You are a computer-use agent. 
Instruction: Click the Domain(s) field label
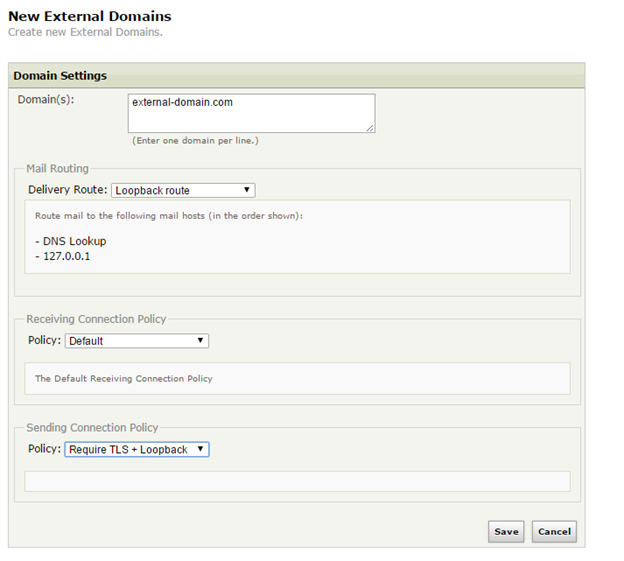click(x=46, y=100)
